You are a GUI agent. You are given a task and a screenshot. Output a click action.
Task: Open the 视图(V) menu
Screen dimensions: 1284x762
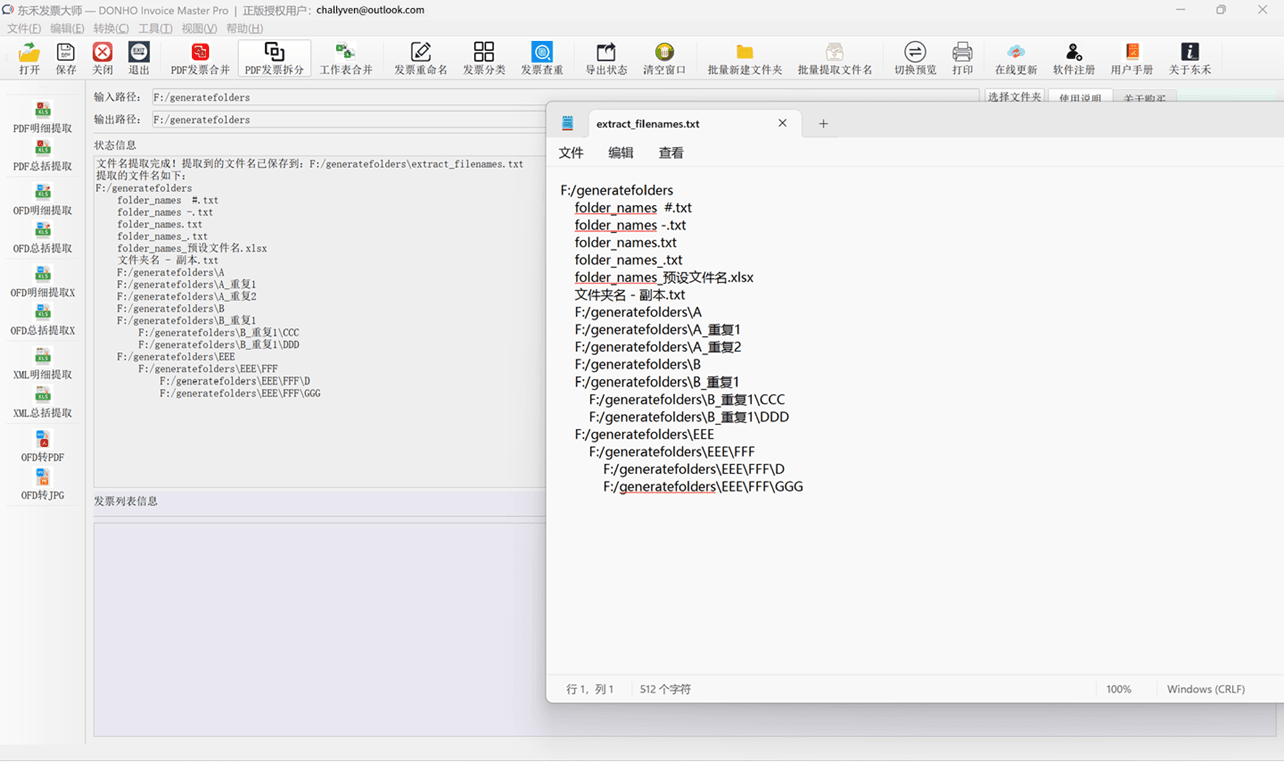coord(199,28)
